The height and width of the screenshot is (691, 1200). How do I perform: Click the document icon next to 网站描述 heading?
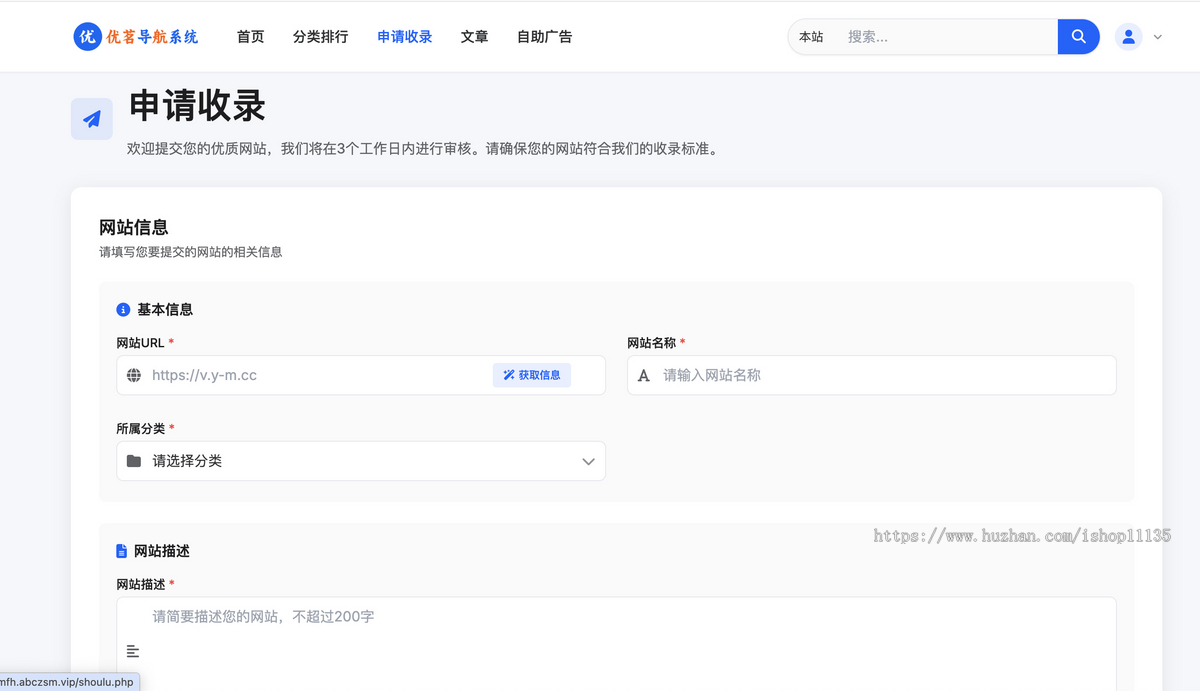(122, 551)
